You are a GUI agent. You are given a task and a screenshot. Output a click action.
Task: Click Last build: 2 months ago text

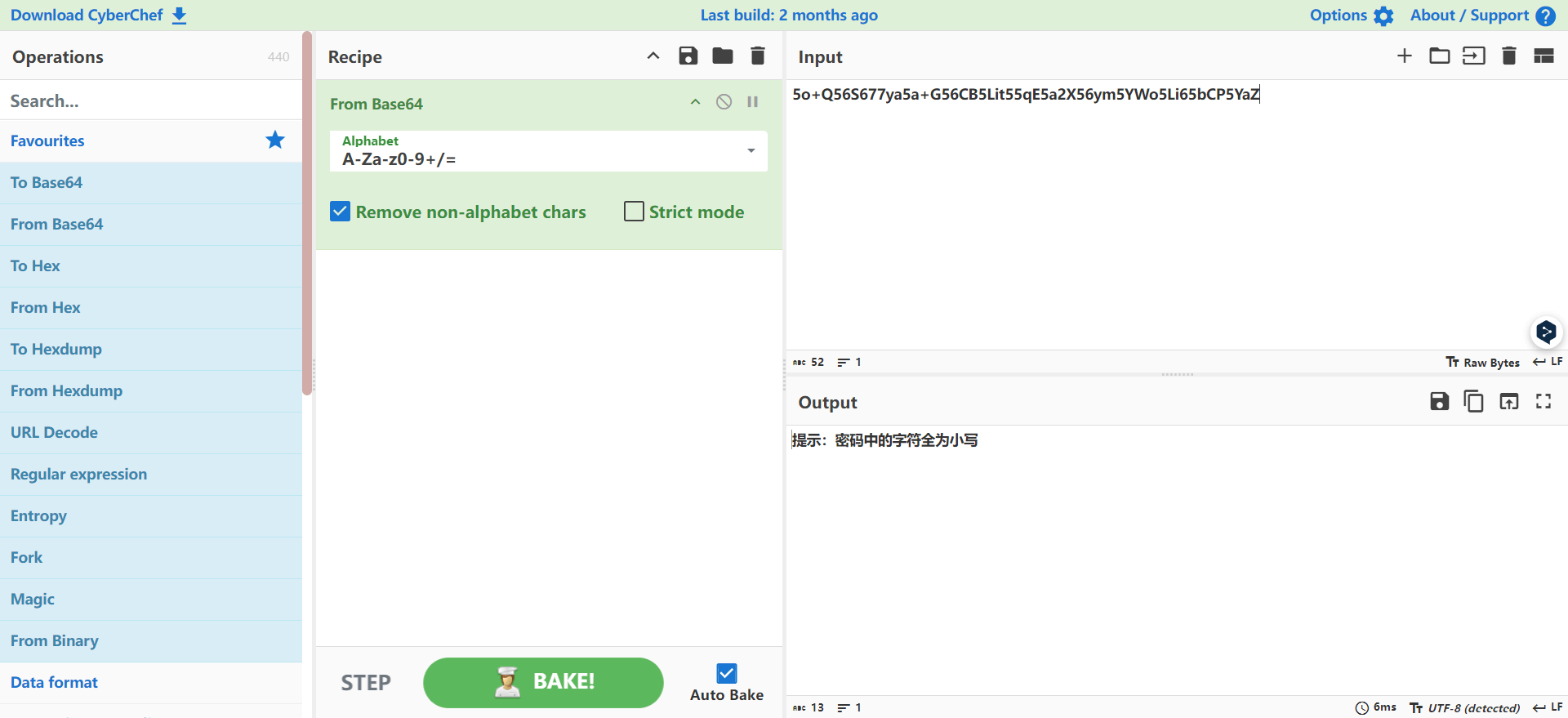(x=789, y=15)
